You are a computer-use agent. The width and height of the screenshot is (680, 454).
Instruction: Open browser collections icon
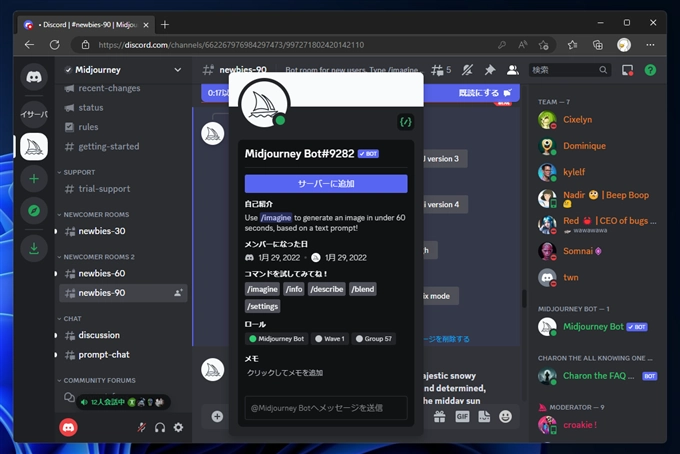598,45
